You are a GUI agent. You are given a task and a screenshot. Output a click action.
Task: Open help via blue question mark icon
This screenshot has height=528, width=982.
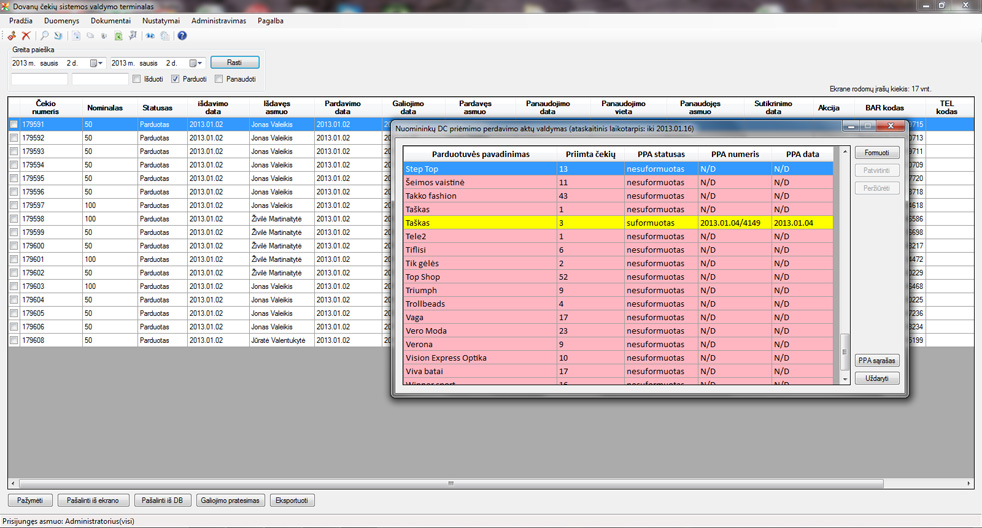tap(182, 36)
